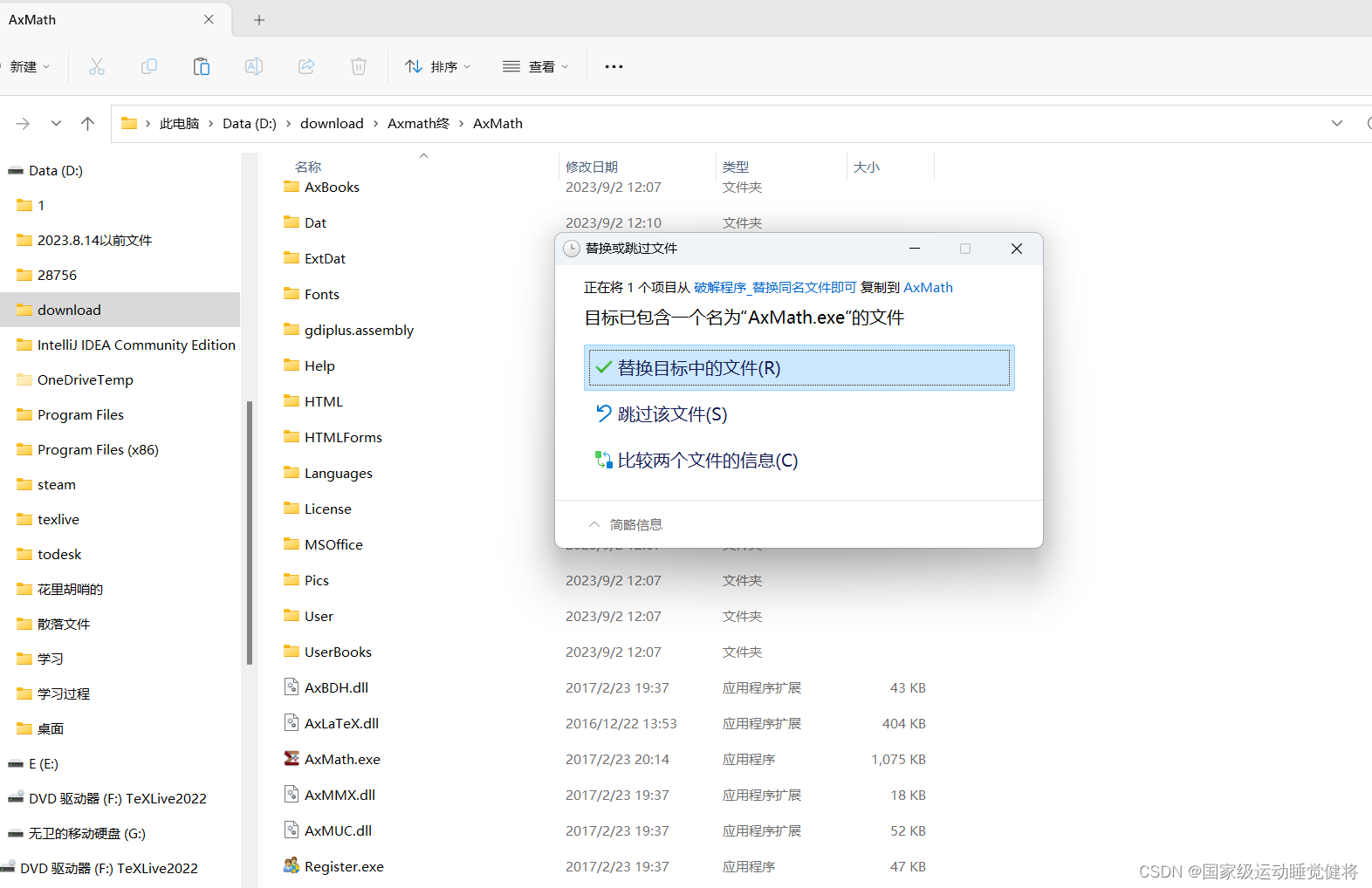Screen dimensions: 1372x888
Task: Click the compare files icon in dialog
Action: (603, 460)
